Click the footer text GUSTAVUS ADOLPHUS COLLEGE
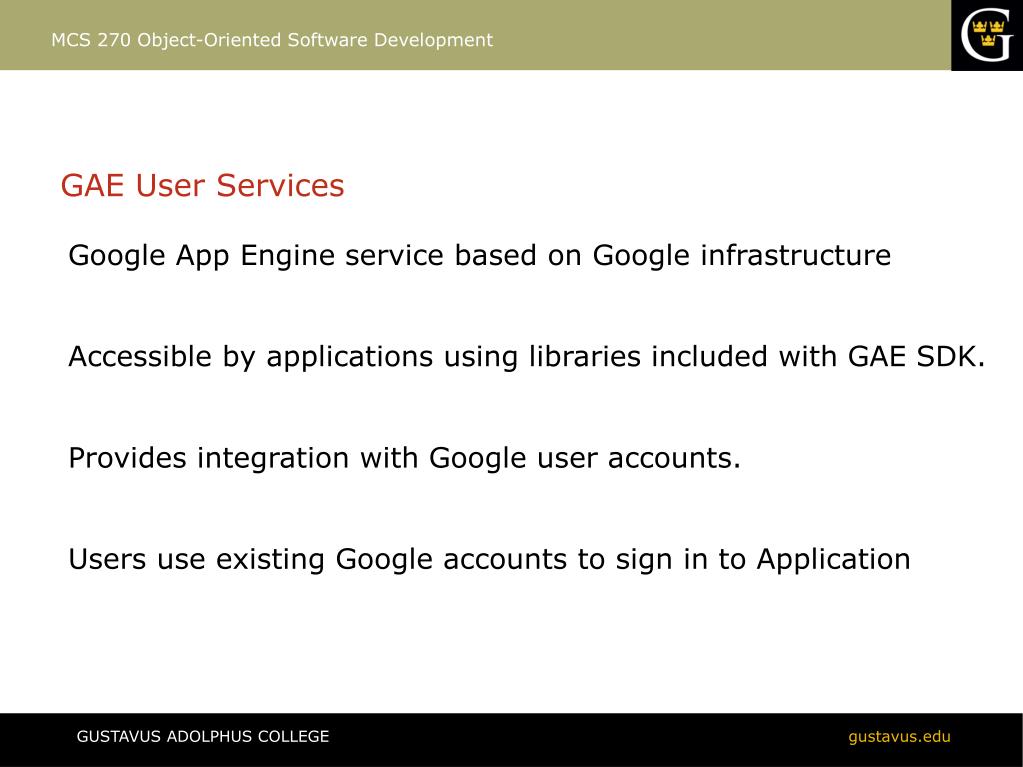Viewport: 1023px width, 767px height. (x=203, y=736)
